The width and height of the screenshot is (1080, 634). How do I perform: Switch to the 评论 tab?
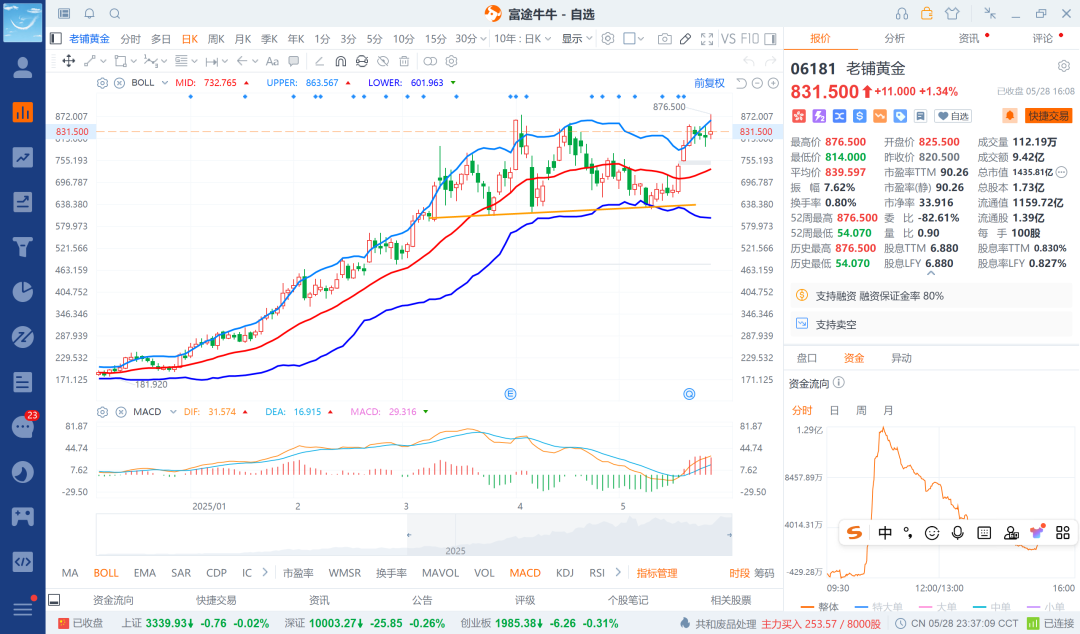tap(1043, 39)
